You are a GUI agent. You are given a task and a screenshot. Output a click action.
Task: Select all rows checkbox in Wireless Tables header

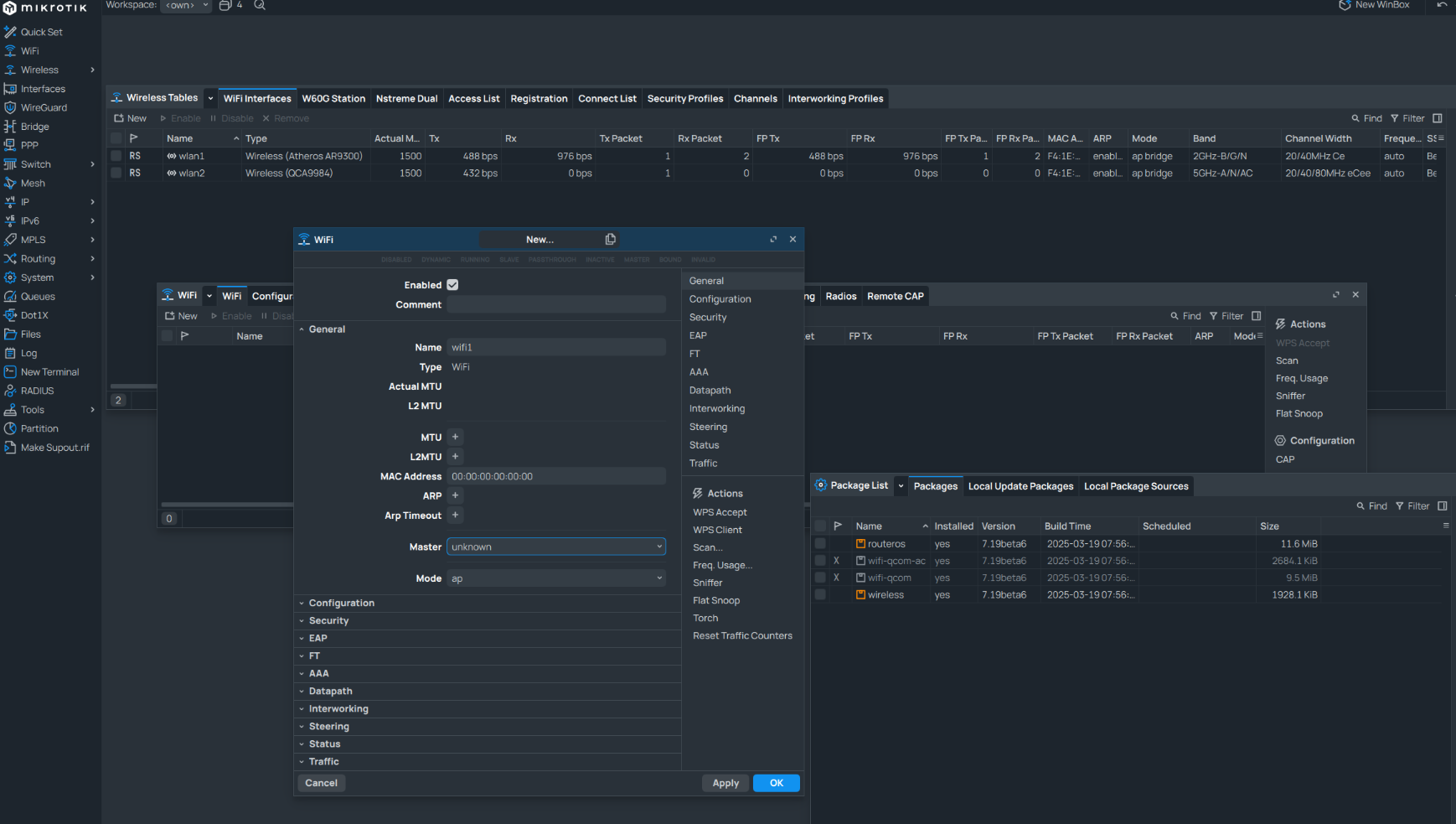116,138
